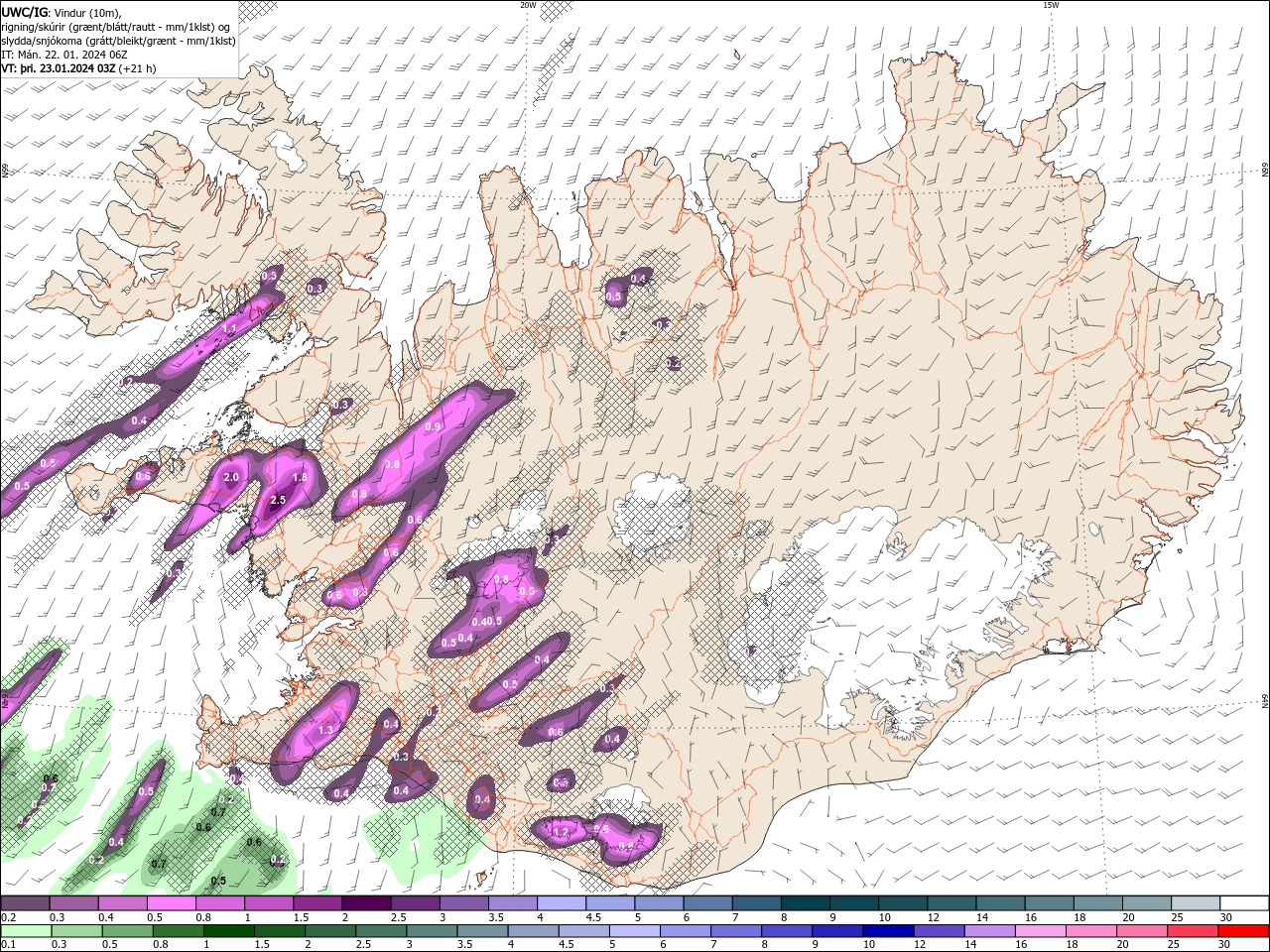1270x952 pixels.
Task: Click the white snow legend swatch labeled 30
Action: (x=1244, y=902)
